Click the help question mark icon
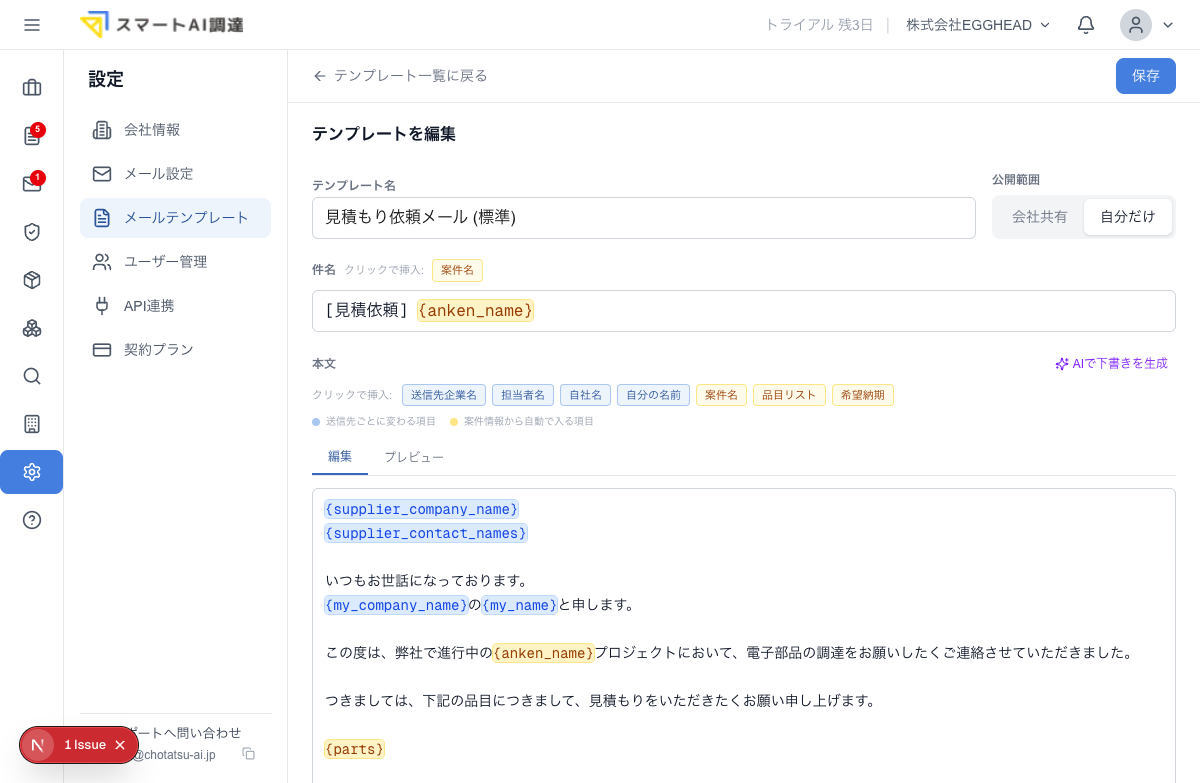The width and height of the screenshot is (1200, 783). tap(32, 520)
